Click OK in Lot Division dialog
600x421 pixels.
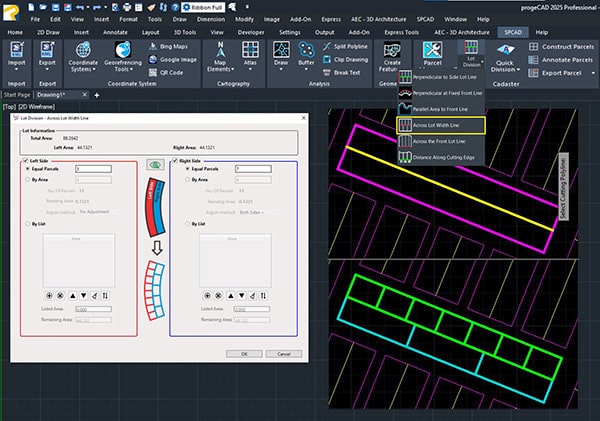[x=244, y=354]
